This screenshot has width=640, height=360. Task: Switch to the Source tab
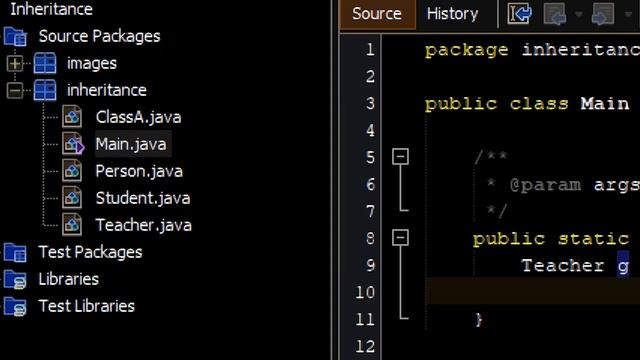377,14
